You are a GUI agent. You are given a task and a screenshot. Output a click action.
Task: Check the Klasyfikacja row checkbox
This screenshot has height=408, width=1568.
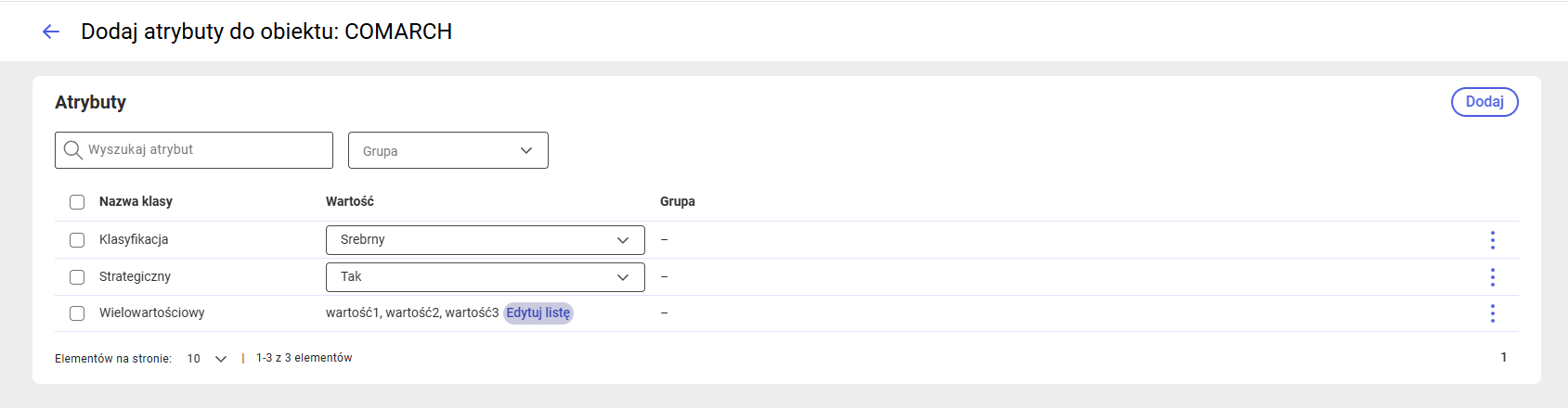(77, 240)
